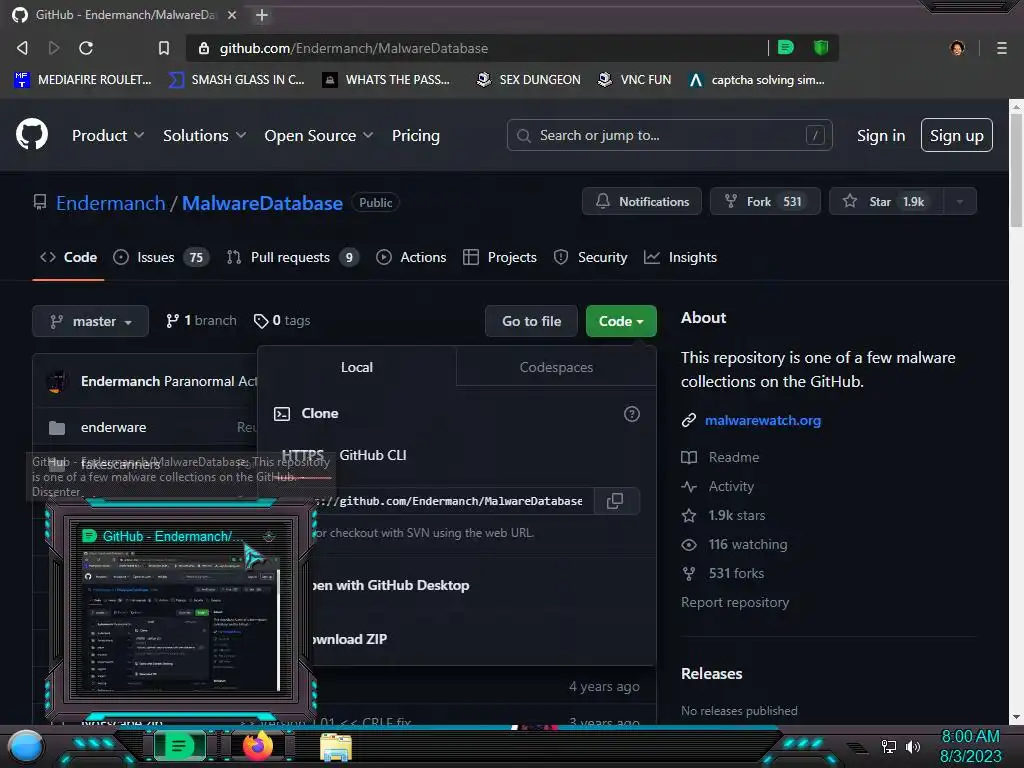Viewport: 1024px width, 768px height.
Task: Toggle the green Code dropdown button
Action: pos(621,321)
